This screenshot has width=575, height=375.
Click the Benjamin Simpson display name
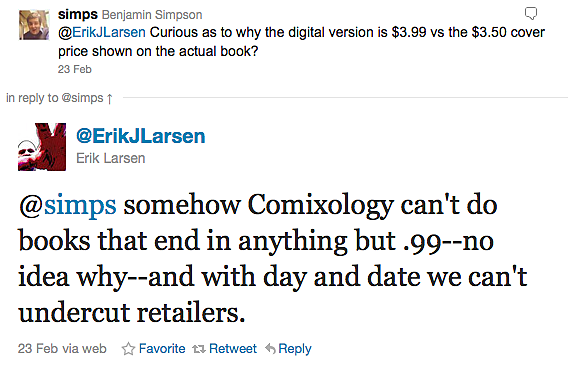[x=152, y=15]
